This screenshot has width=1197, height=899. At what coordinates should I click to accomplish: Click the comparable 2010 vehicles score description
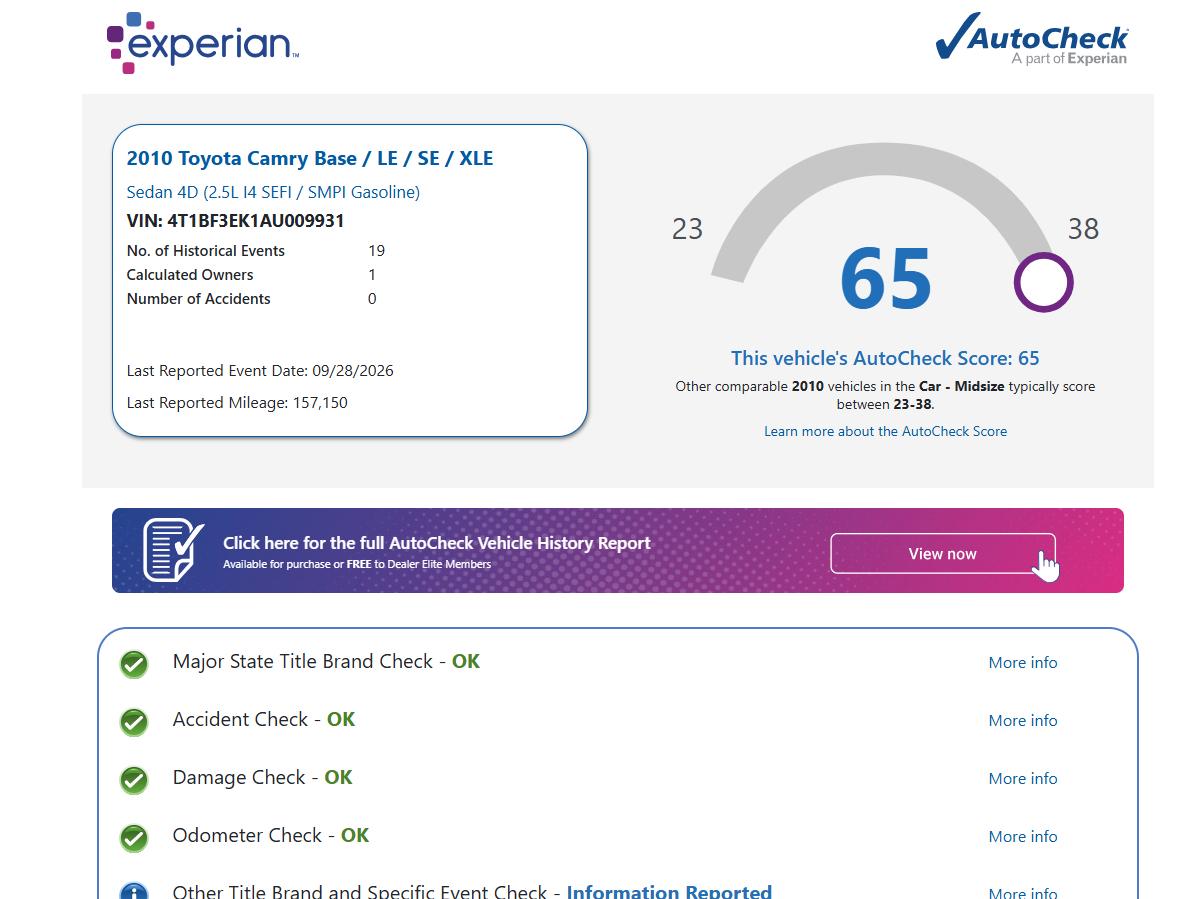pos(886,395)
